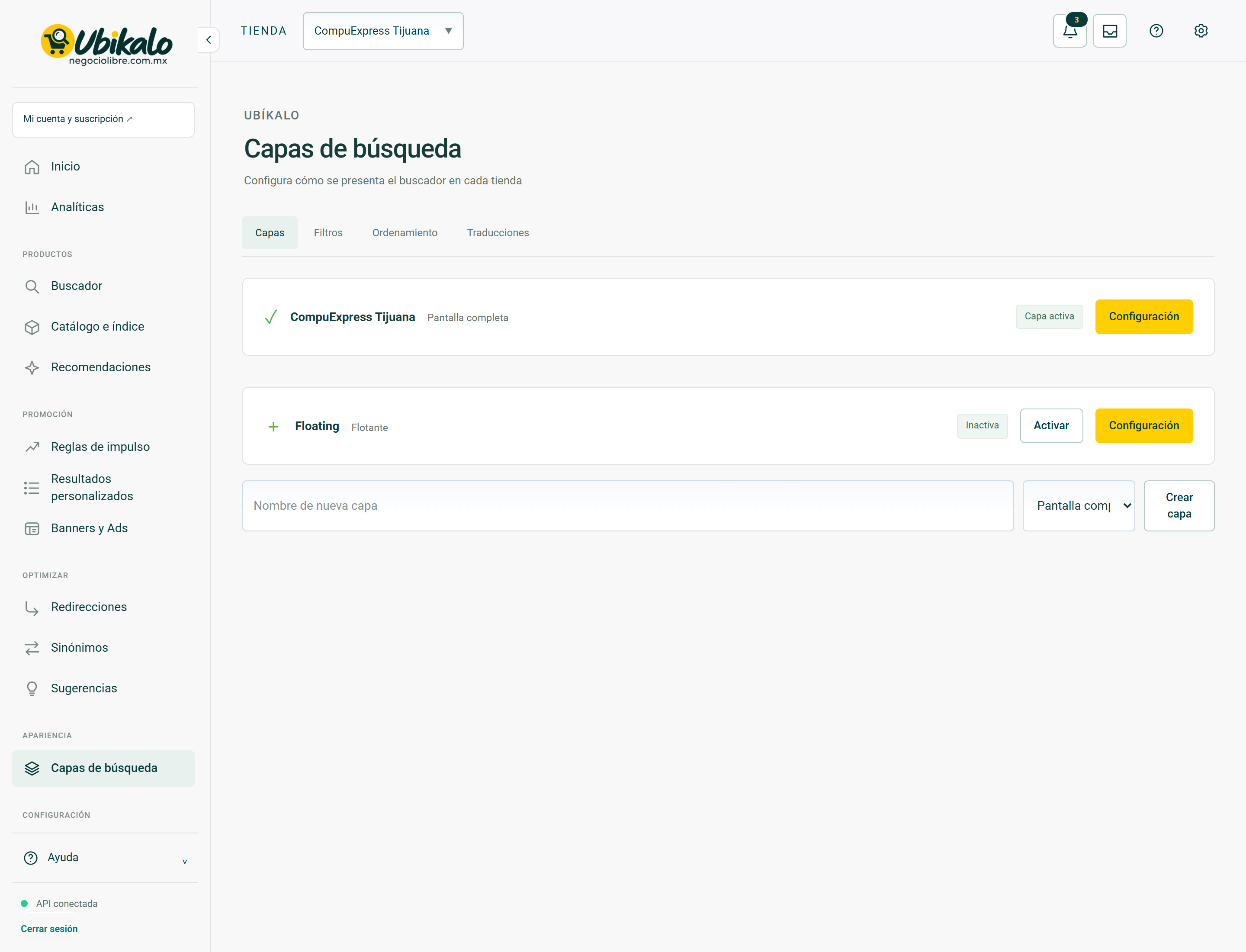
Task: Click the Crear capa button
Action: point(1179,506)
